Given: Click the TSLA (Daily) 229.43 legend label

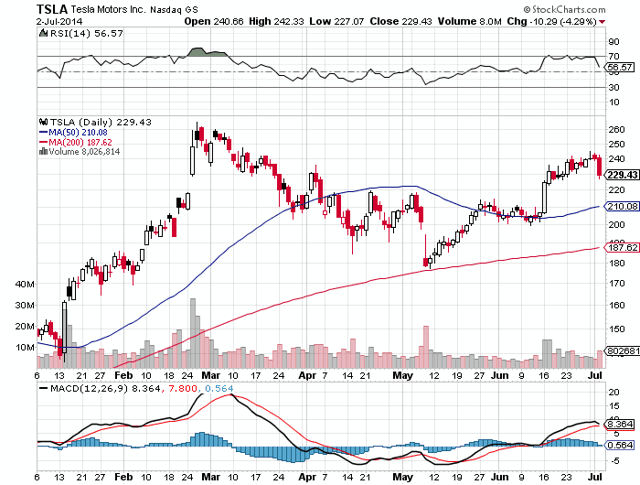Looking at the screenshot, I should pyautogui.click(x=100, y=122).
